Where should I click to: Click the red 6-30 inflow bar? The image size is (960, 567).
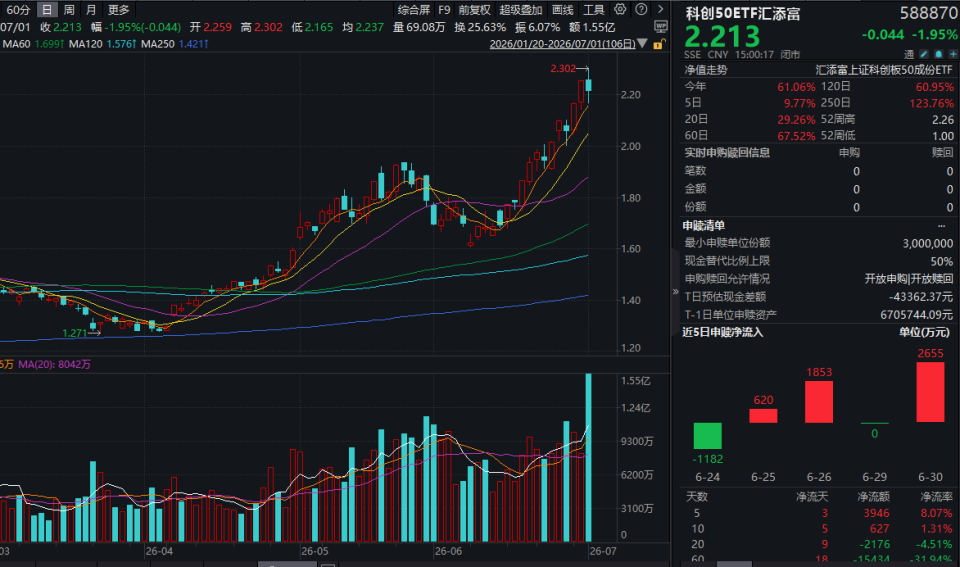tap(930, 392)
